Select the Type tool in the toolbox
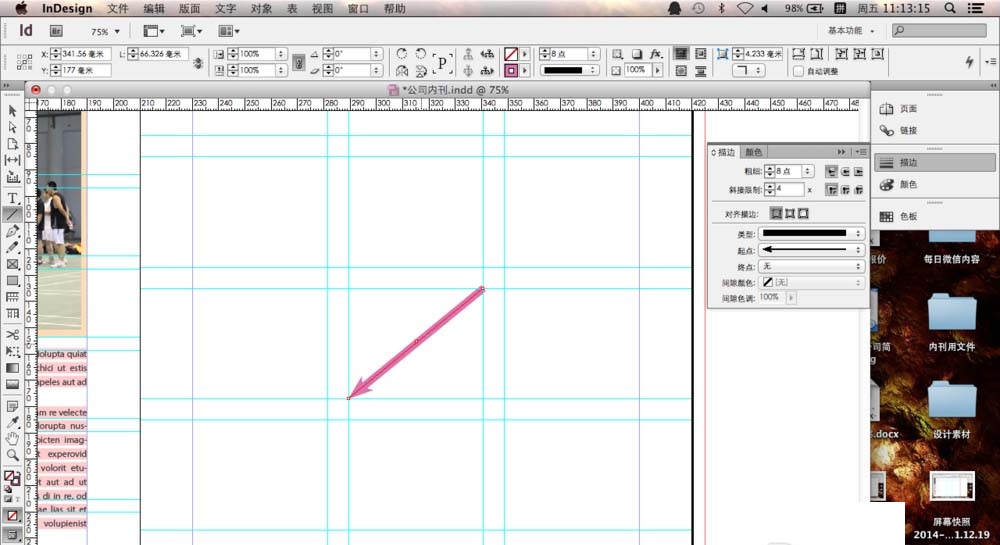1000x545 pixels. coord(13,197)
